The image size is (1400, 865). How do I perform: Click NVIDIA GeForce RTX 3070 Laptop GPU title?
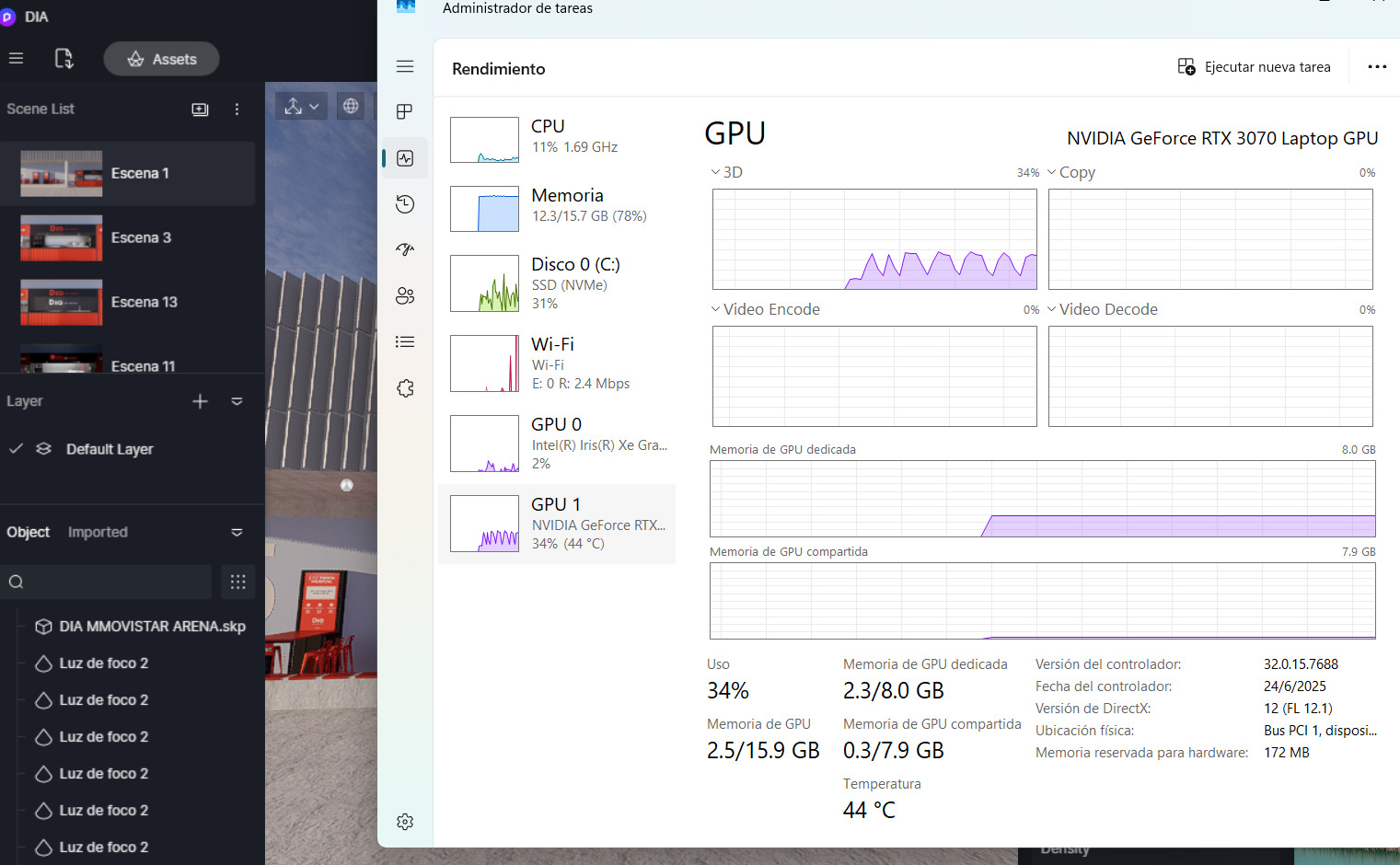[1222, 138]
